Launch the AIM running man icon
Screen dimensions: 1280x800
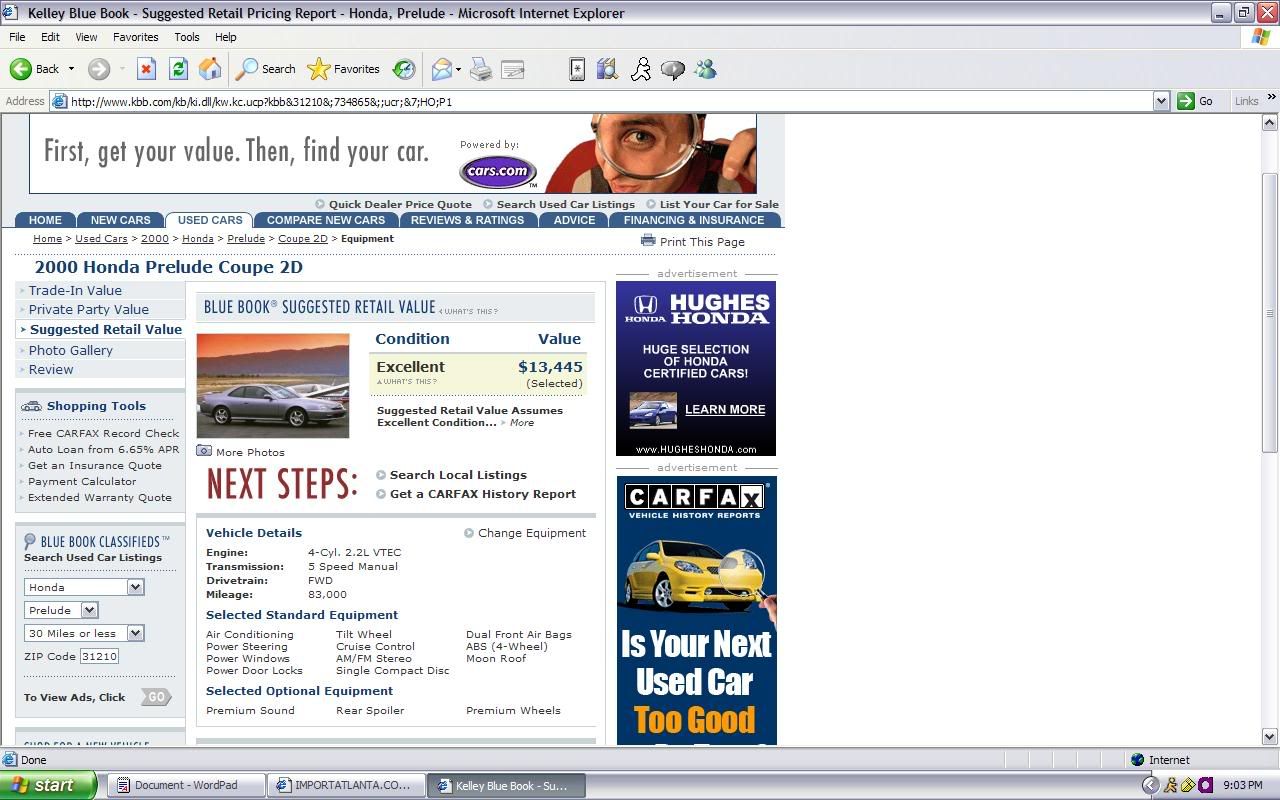pos(641,69)
